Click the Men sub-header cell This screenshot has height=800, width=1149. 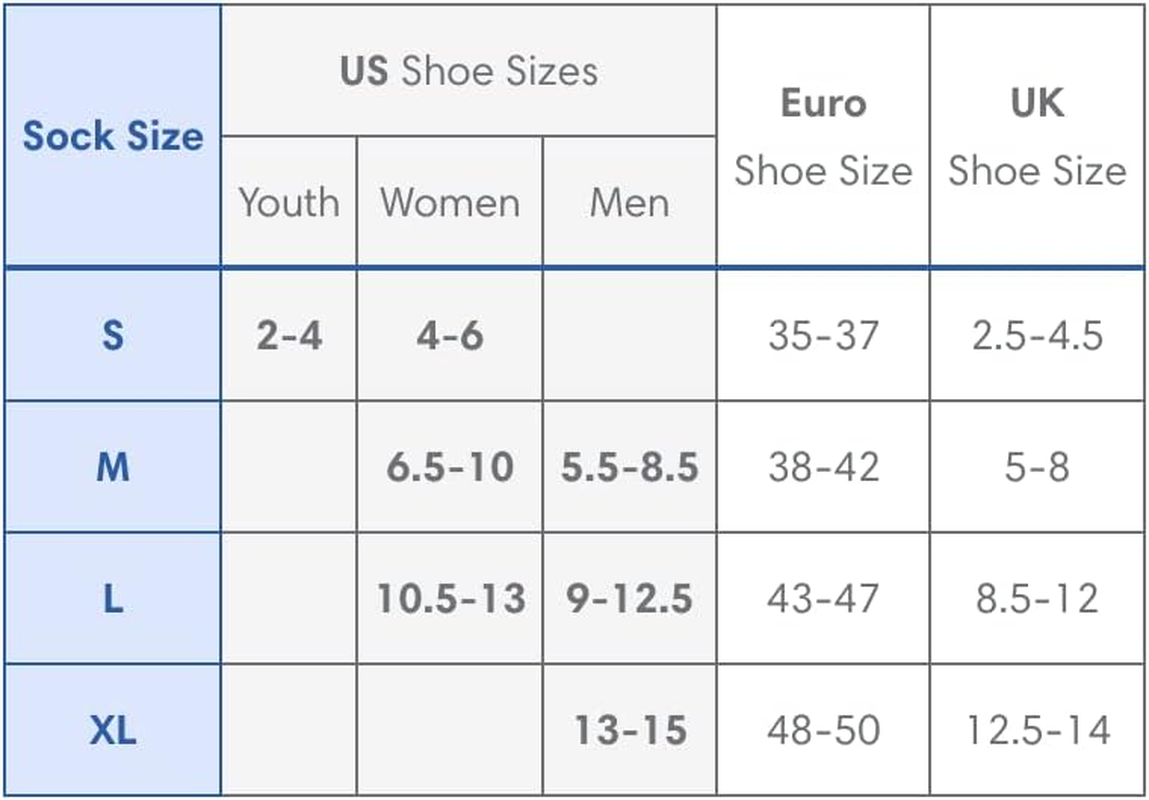[629, 202]
